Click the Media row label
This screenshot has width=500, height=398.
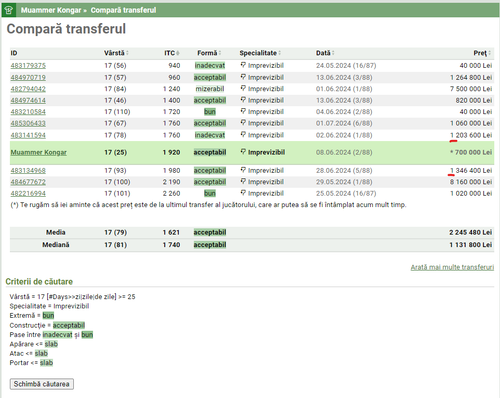[x=56, y=232]
